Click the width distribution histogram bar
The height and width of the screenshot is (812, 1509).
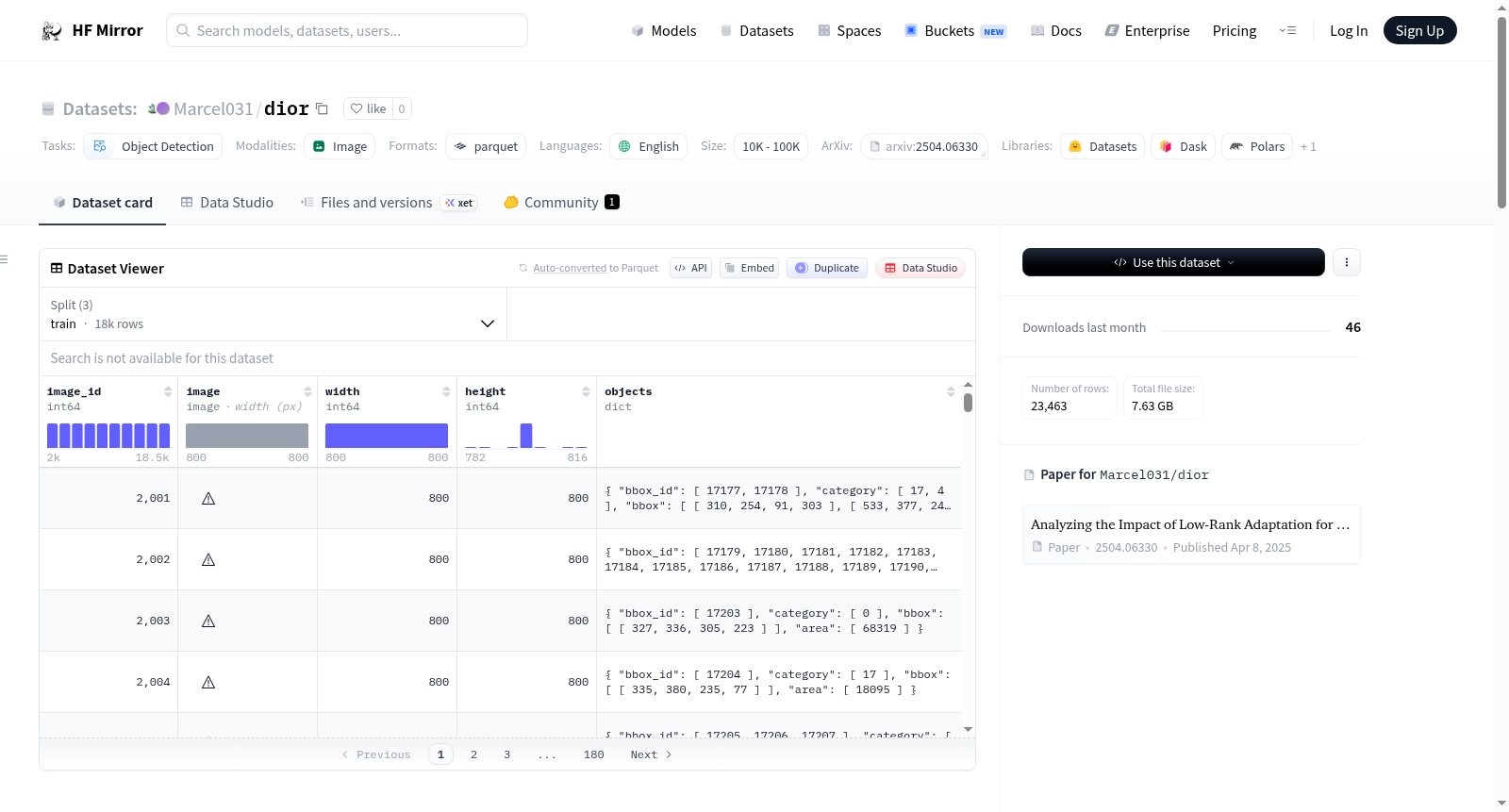[x=387, y=436]
